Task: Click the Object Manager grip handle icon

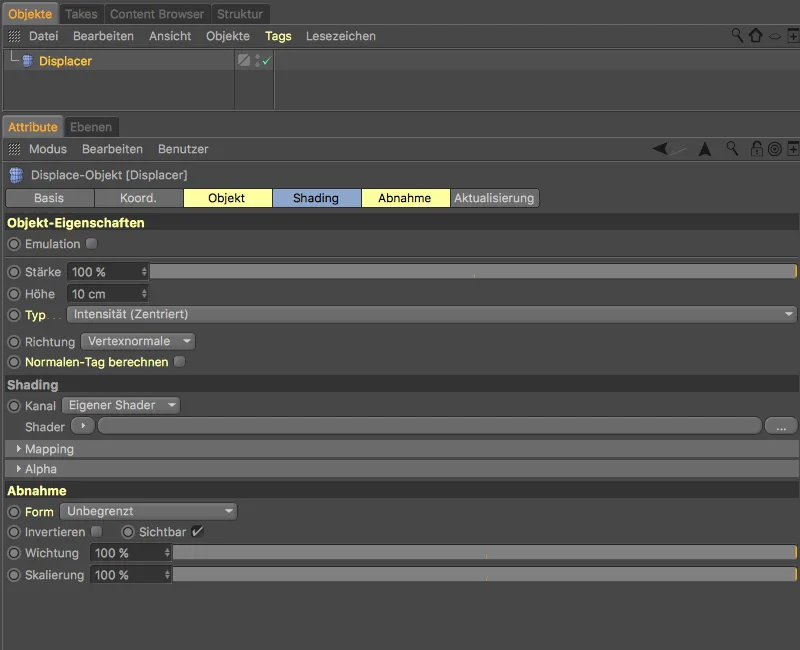Action: [14, 36]
